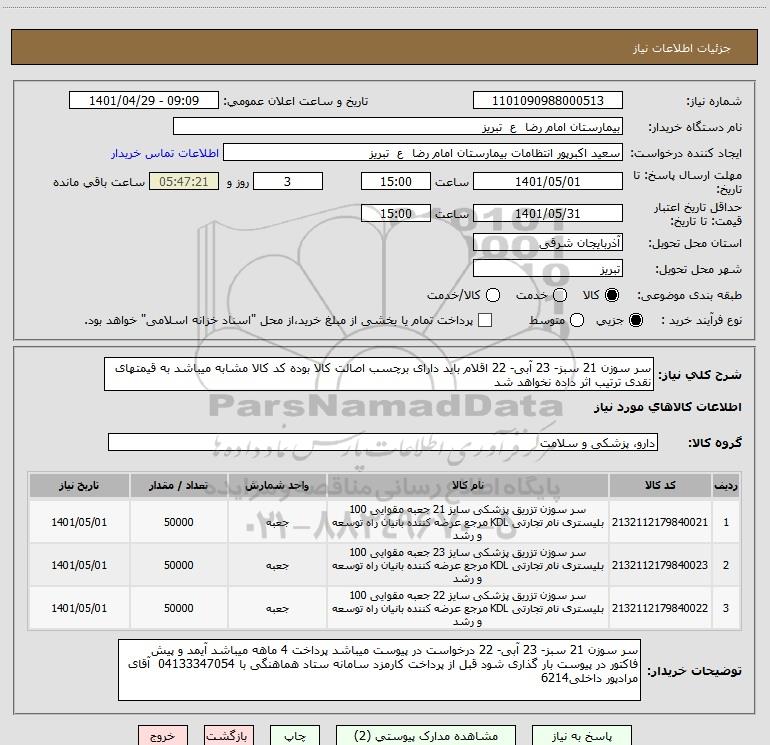Click the price validity time 15:00 field
The height and width of the screenshot is (745, 770).
[396, 213]
